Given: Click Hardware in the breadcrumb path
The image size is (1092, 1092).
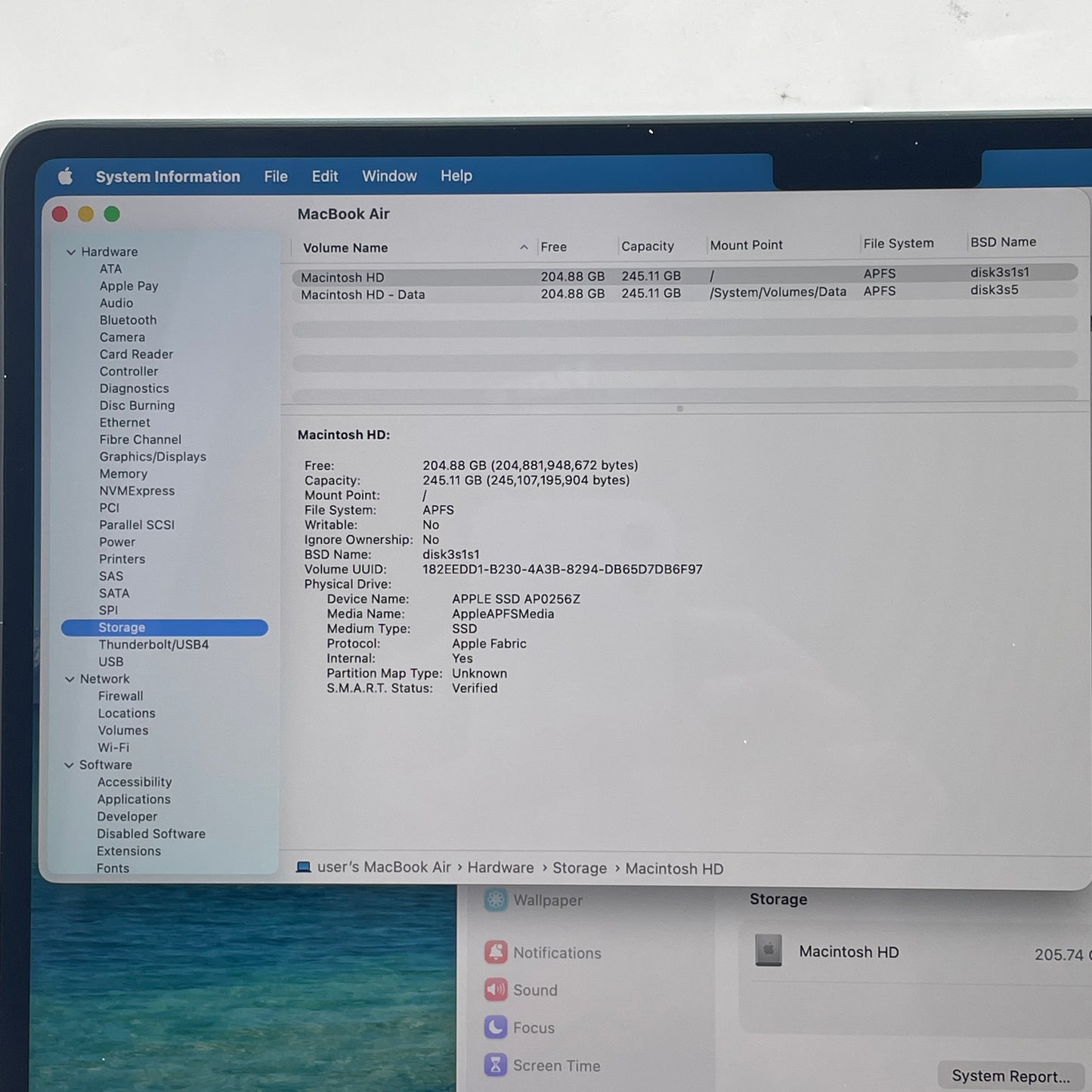Looking at the screenshot, I should 500,867.
